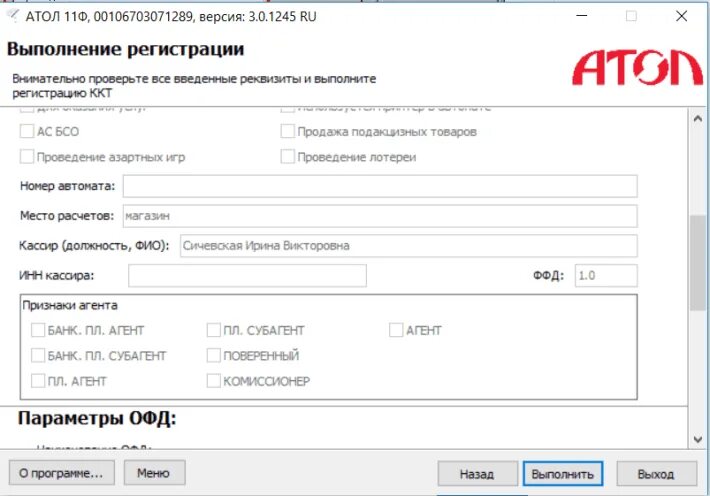This screenshot has width=710, height=496.
Task: Toggle Продажа подакцизных товаров checkbox
Action: (288, 131)
